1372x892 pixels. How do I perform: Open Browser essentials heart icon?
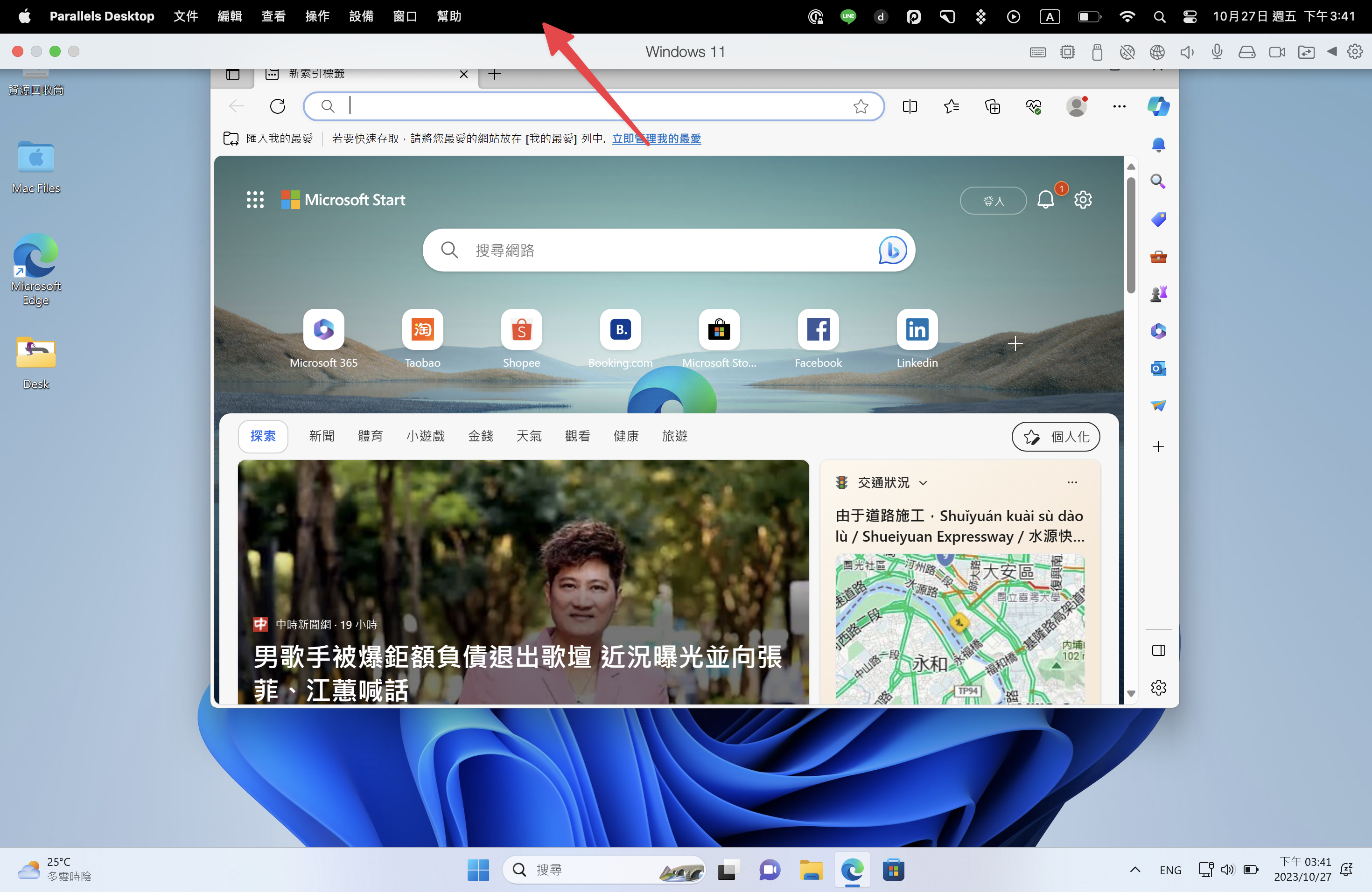(x=1034, y=106)
